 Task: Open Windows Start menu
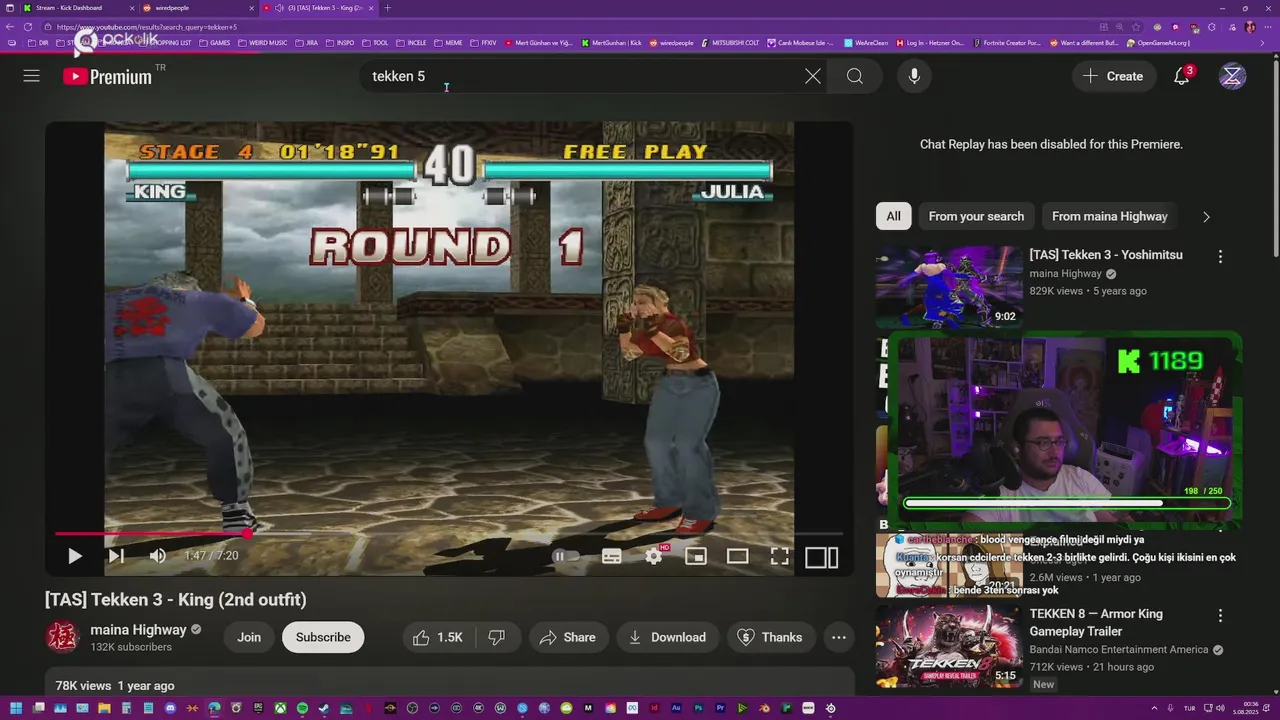click(16, 708)
